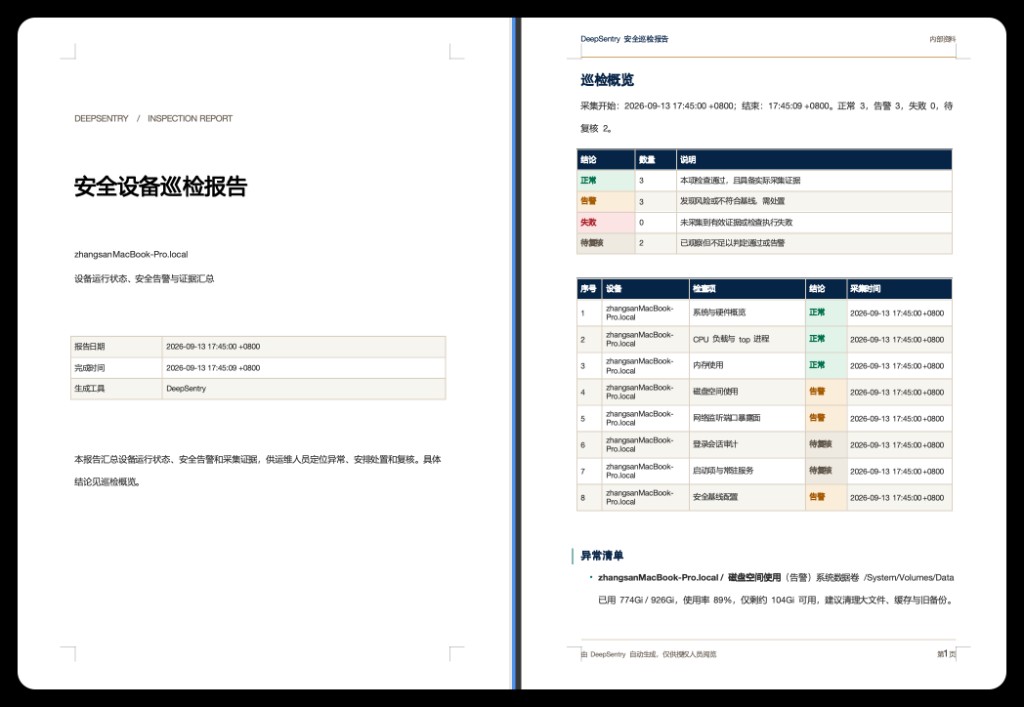1024x707 pixels.
Task: Click the description "本项检查通过，且具备实际采集证据"
Action: [740, 180]
